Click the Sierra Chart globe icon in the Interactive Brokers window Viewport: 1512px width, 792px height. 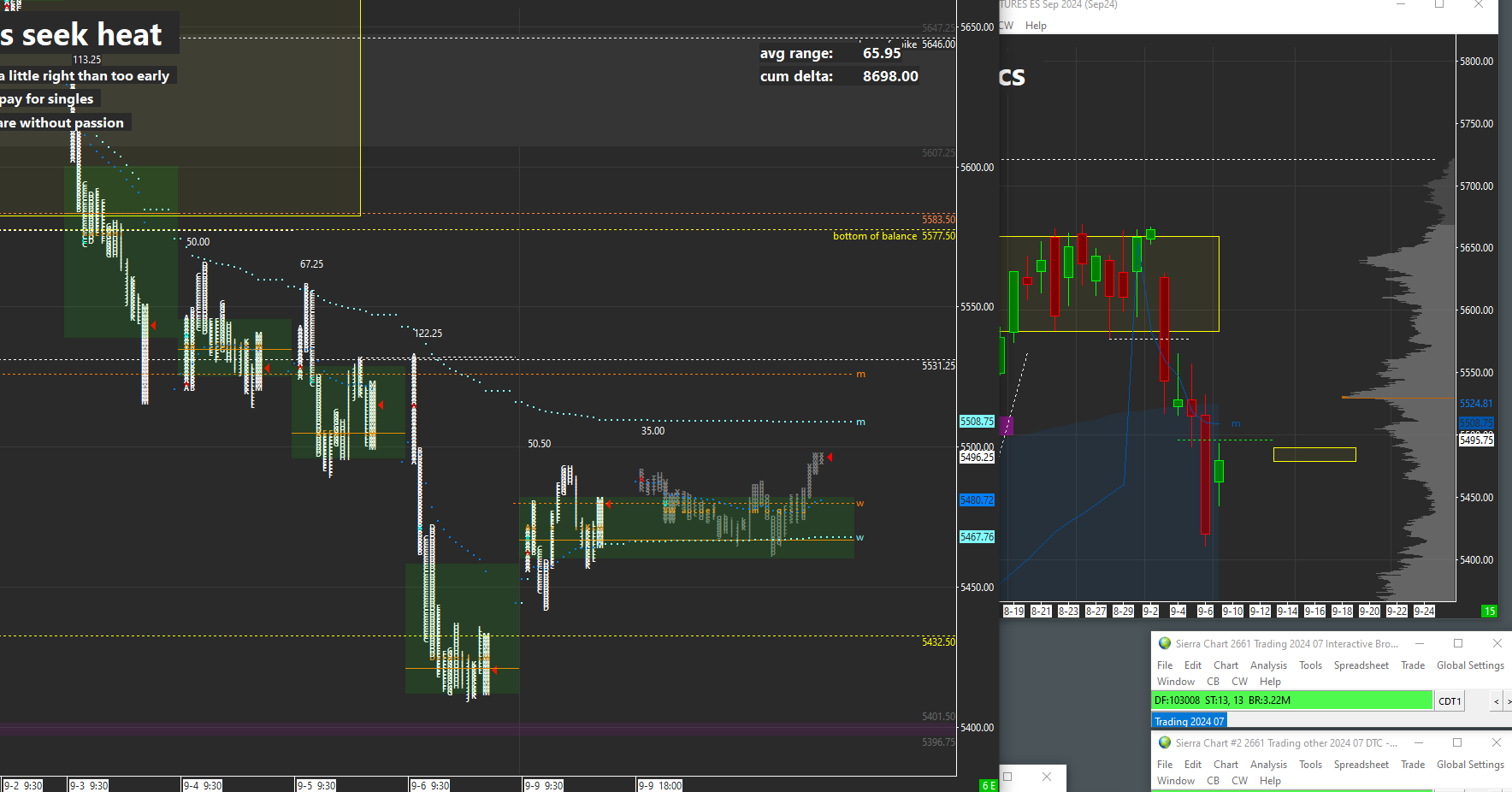pos(1164,643)
